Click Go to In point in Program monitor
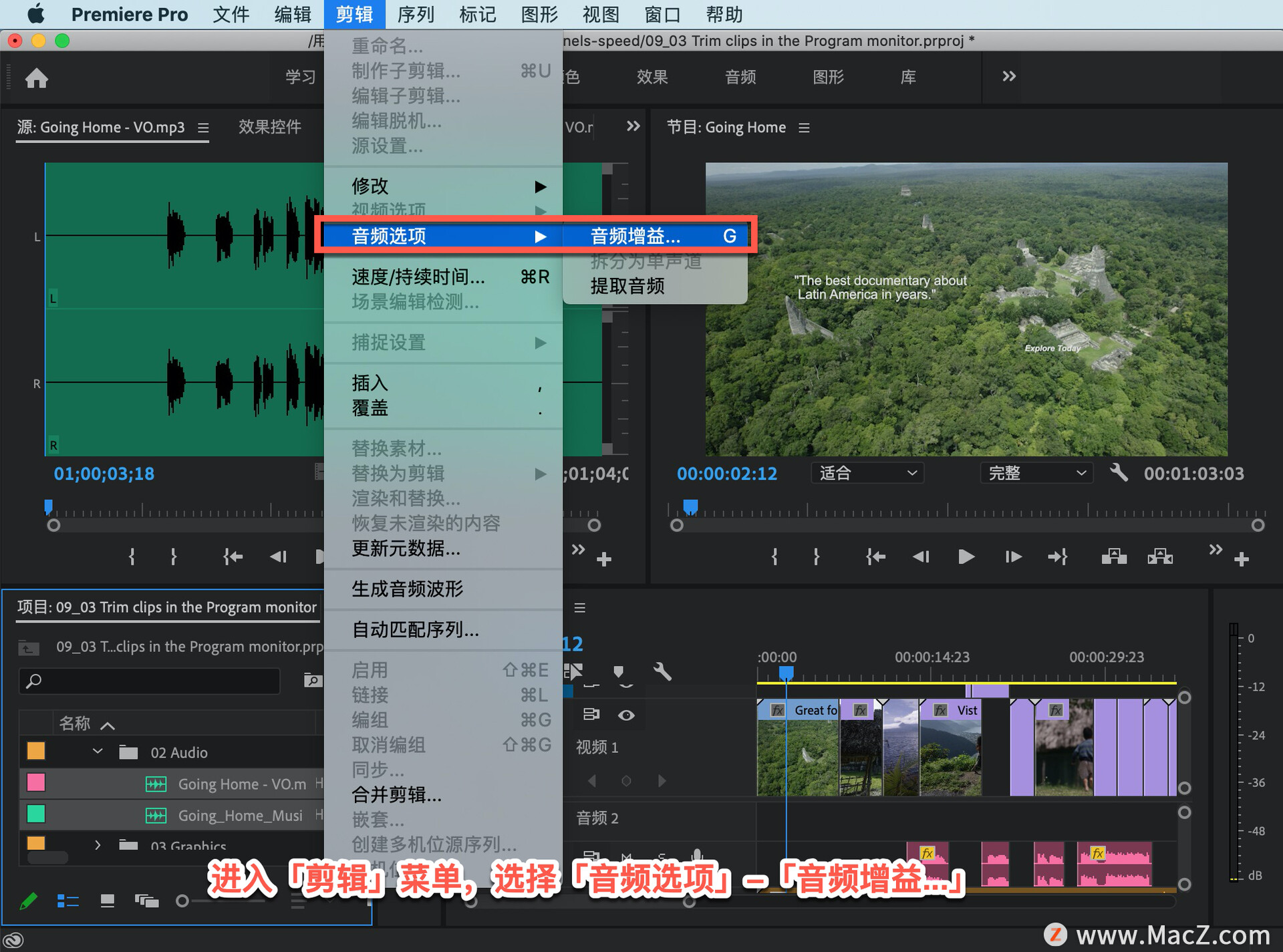Image resolution: width=1283 pixels, height=952 pixels. coord(875,557)
